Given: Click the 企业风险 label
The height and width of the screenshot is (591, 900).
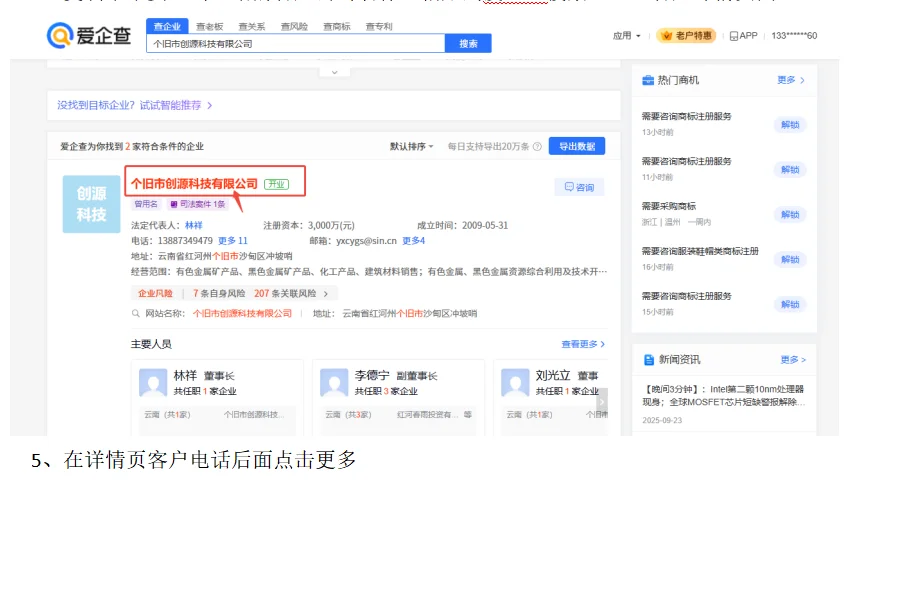Looking at the screenshot, I should (155, 294).
